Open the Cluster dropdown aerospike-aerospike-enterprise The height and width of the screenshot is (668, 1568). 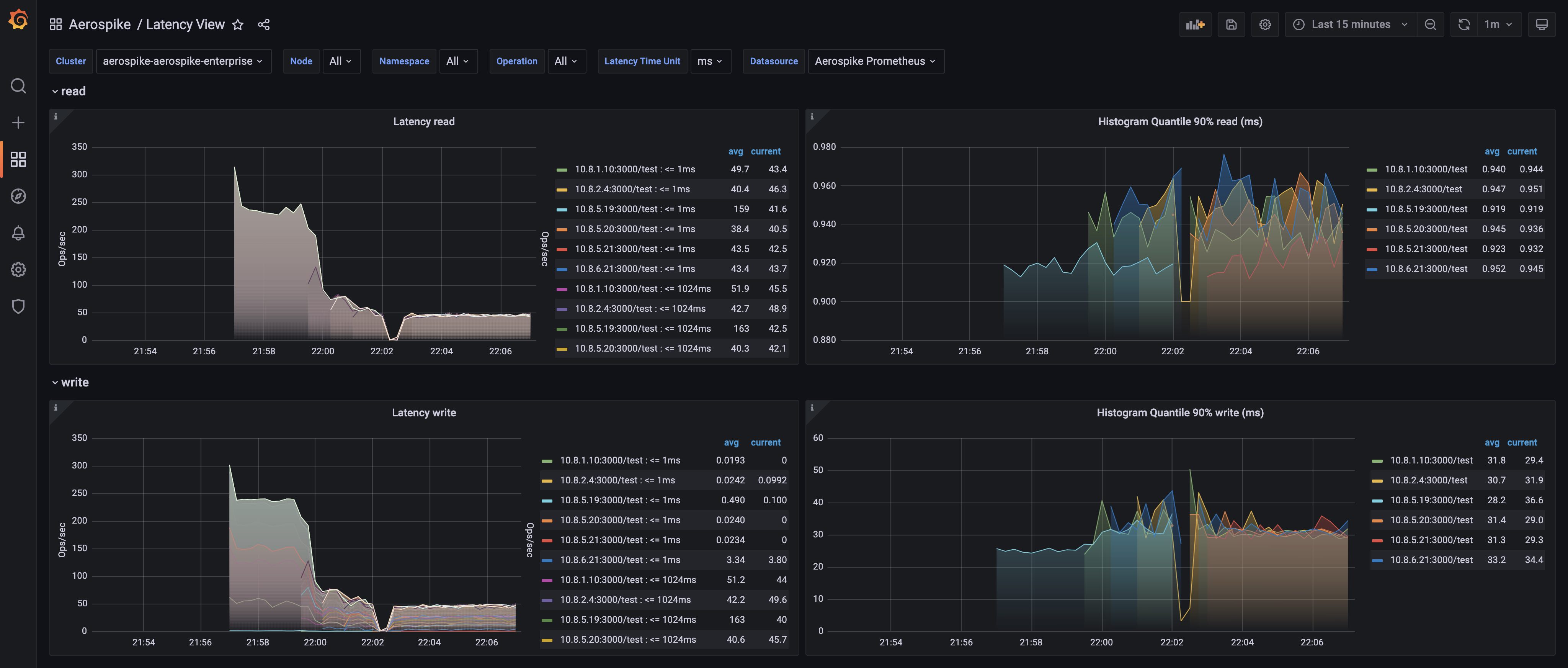click(x=183, y=61)
